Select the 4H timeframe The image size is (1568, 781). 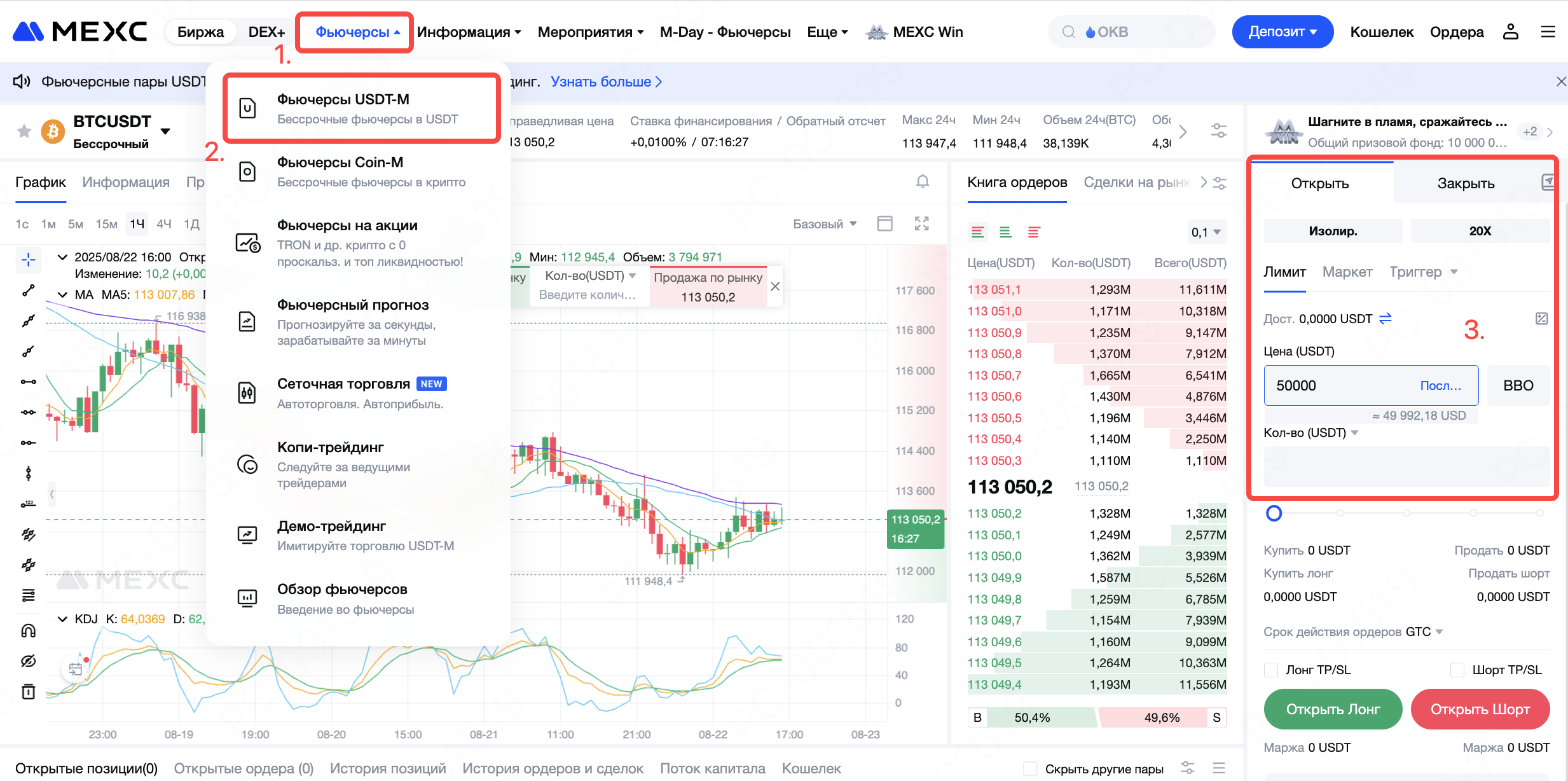tap(164, 224)
